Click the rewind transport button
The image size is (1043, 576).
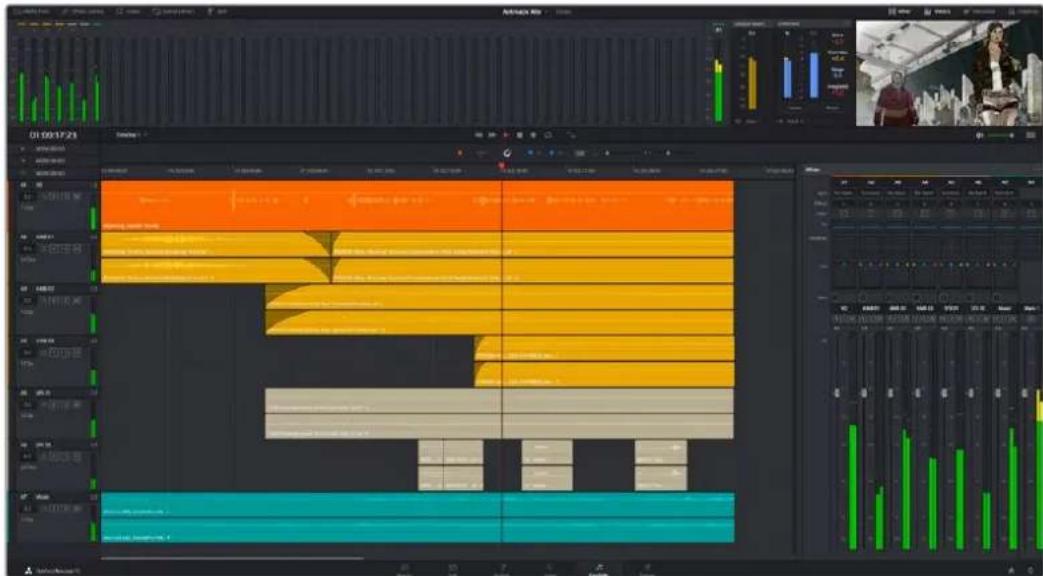tap(479, 135)
